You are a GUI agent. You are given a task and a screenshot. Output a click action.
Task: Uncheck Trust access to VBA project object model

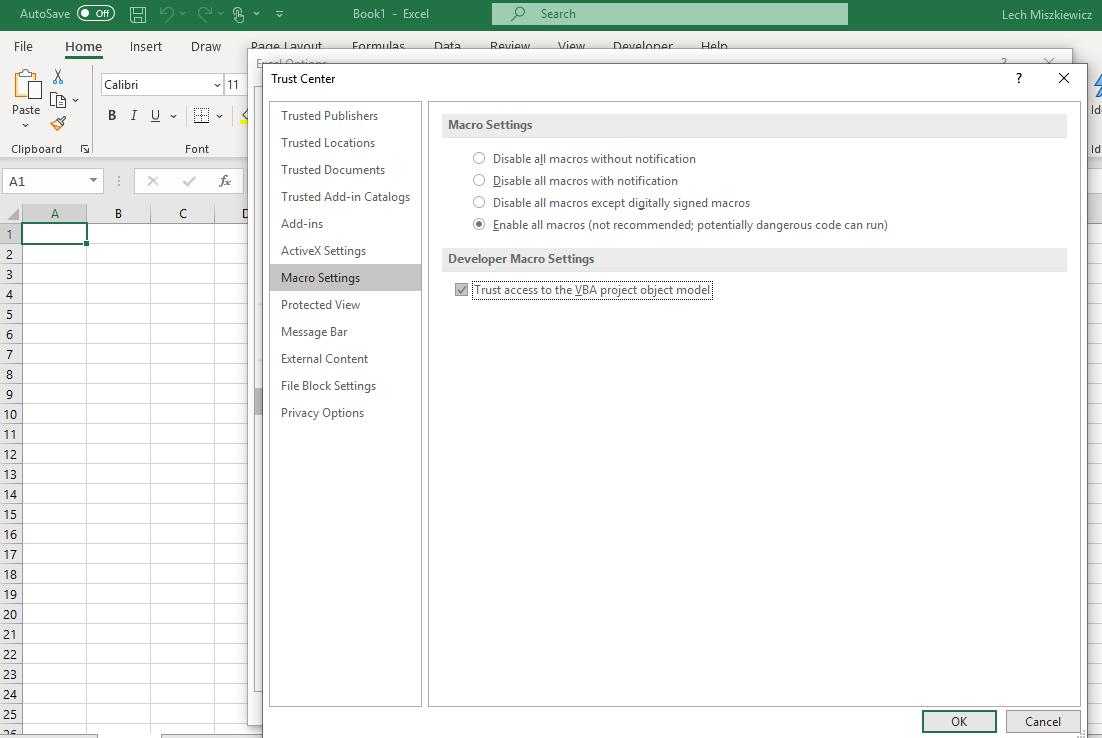click(461, 290)
